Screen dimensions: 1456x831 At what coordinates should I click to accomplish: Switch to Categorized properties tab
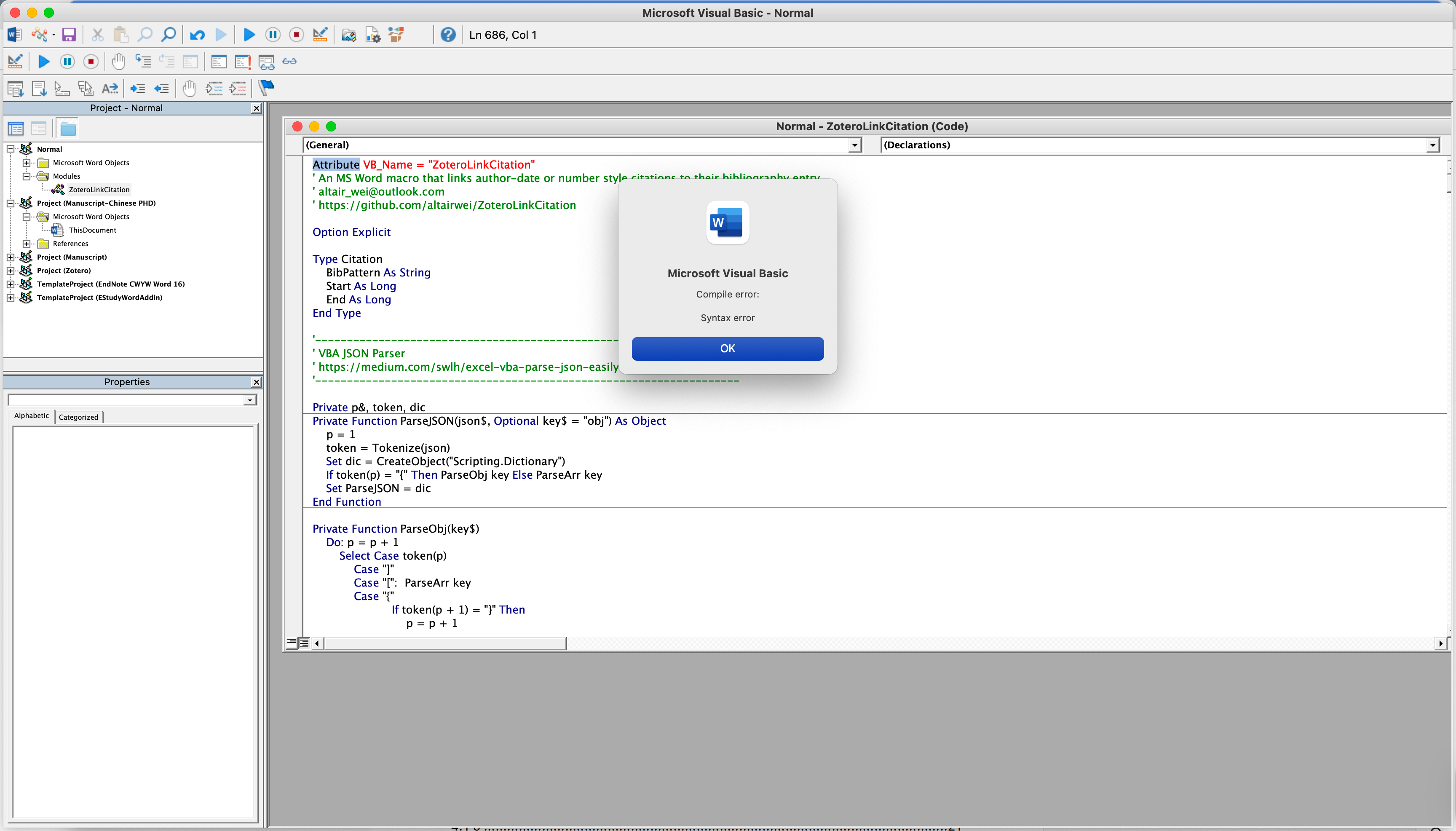(x=78, y=417)
